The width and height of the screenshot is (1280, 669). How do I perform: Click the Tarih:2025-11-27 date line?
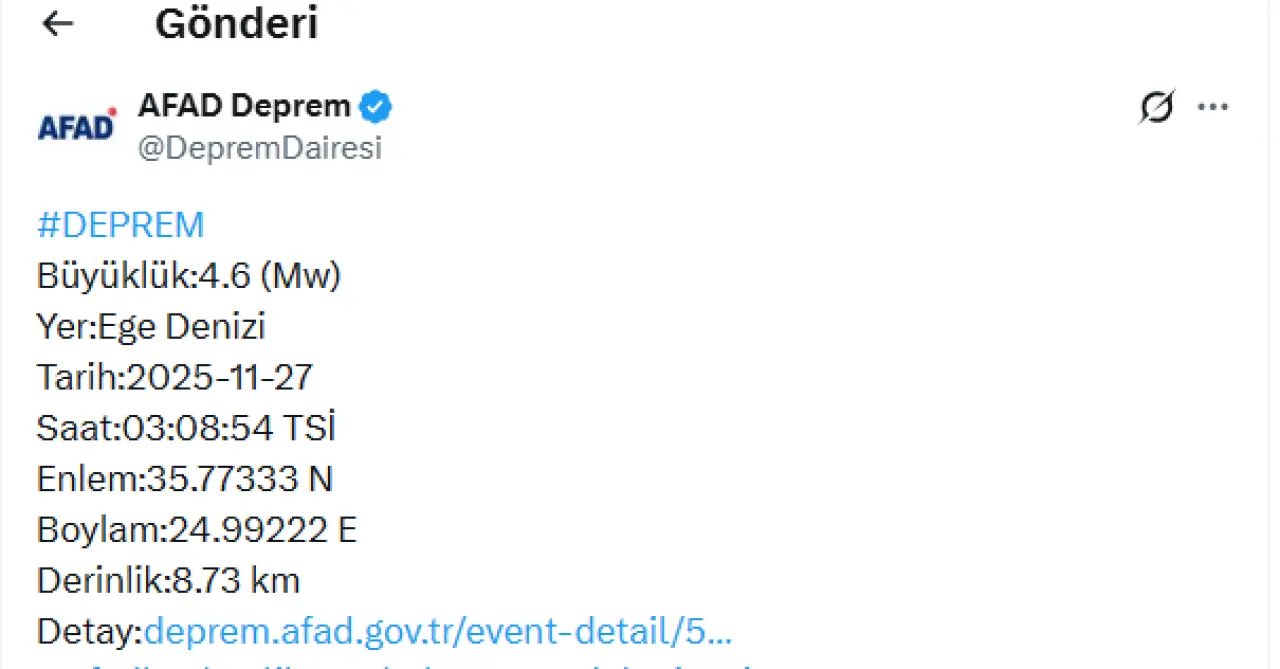pyautogui.click(x=175, y=377)
